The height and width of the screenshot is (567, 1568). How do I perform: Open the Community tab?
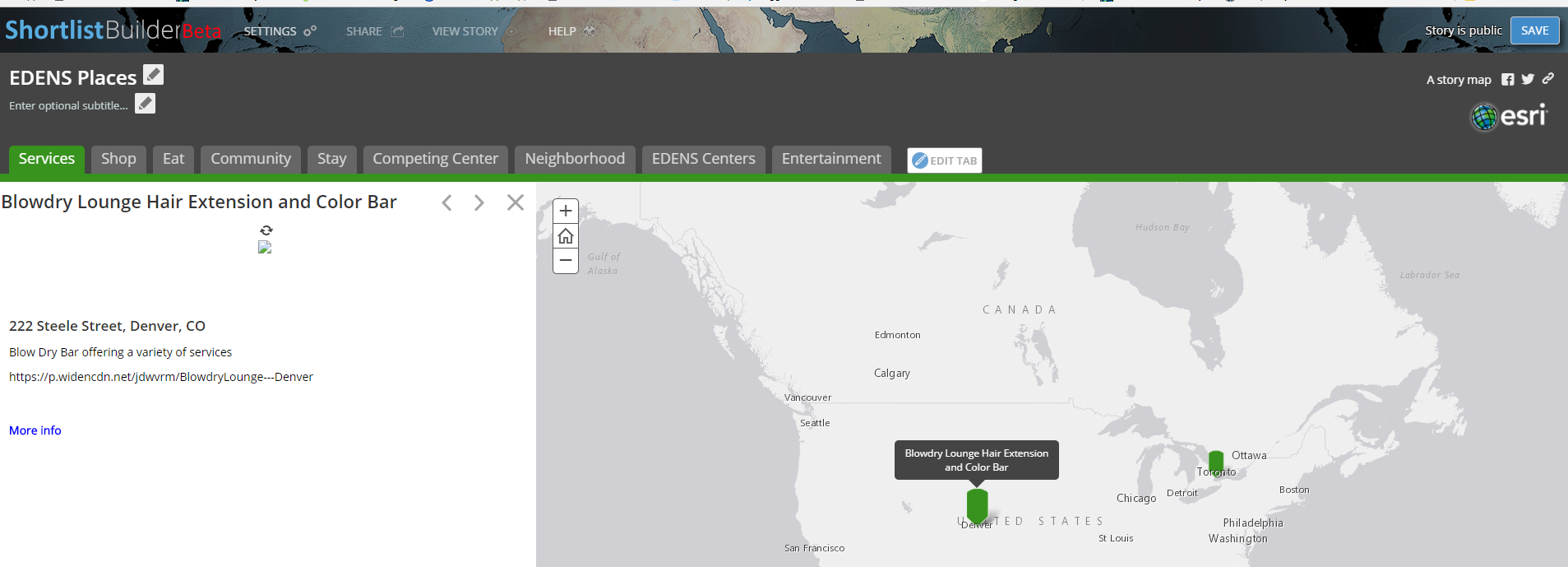251,159
